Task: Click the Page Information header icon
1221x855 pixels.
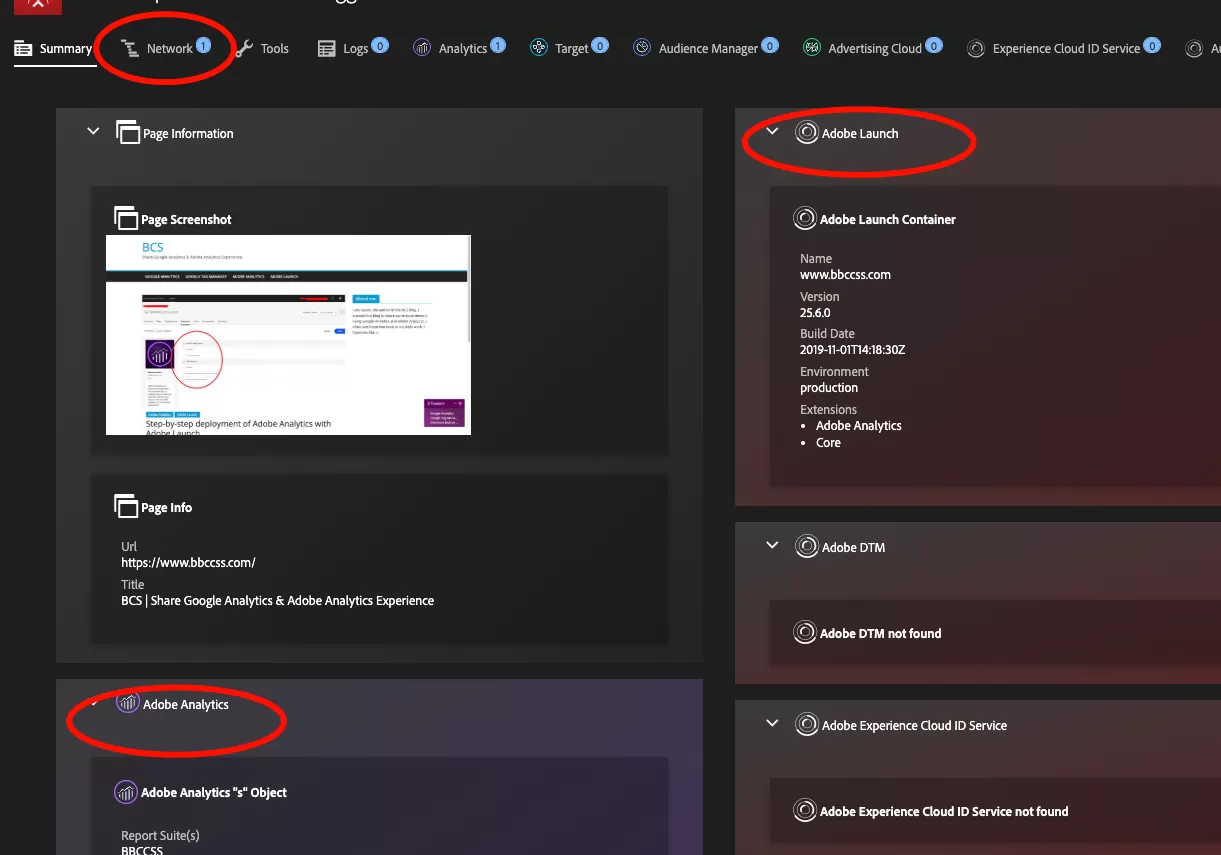Action: [x=127, y=132]
